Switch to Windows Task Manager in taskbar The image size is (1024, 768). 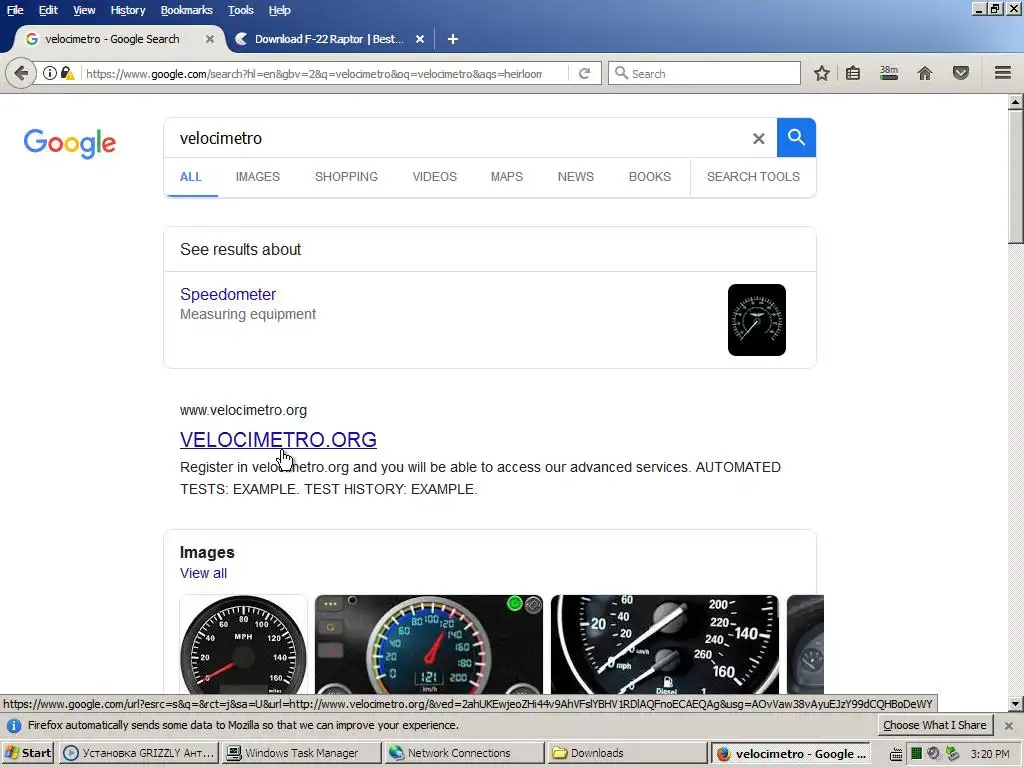[302, 753]
